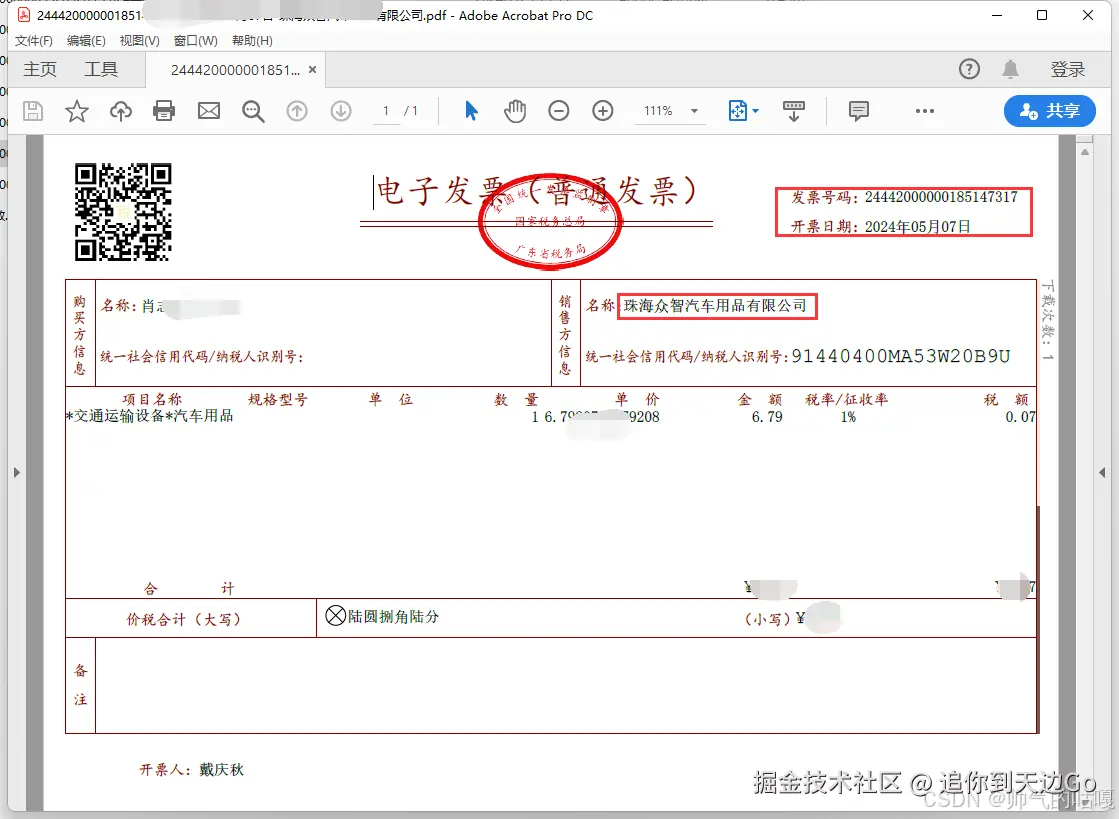Click the date 2024年05月07日
The image size is (1119, 819).
[x=917, y=227]
